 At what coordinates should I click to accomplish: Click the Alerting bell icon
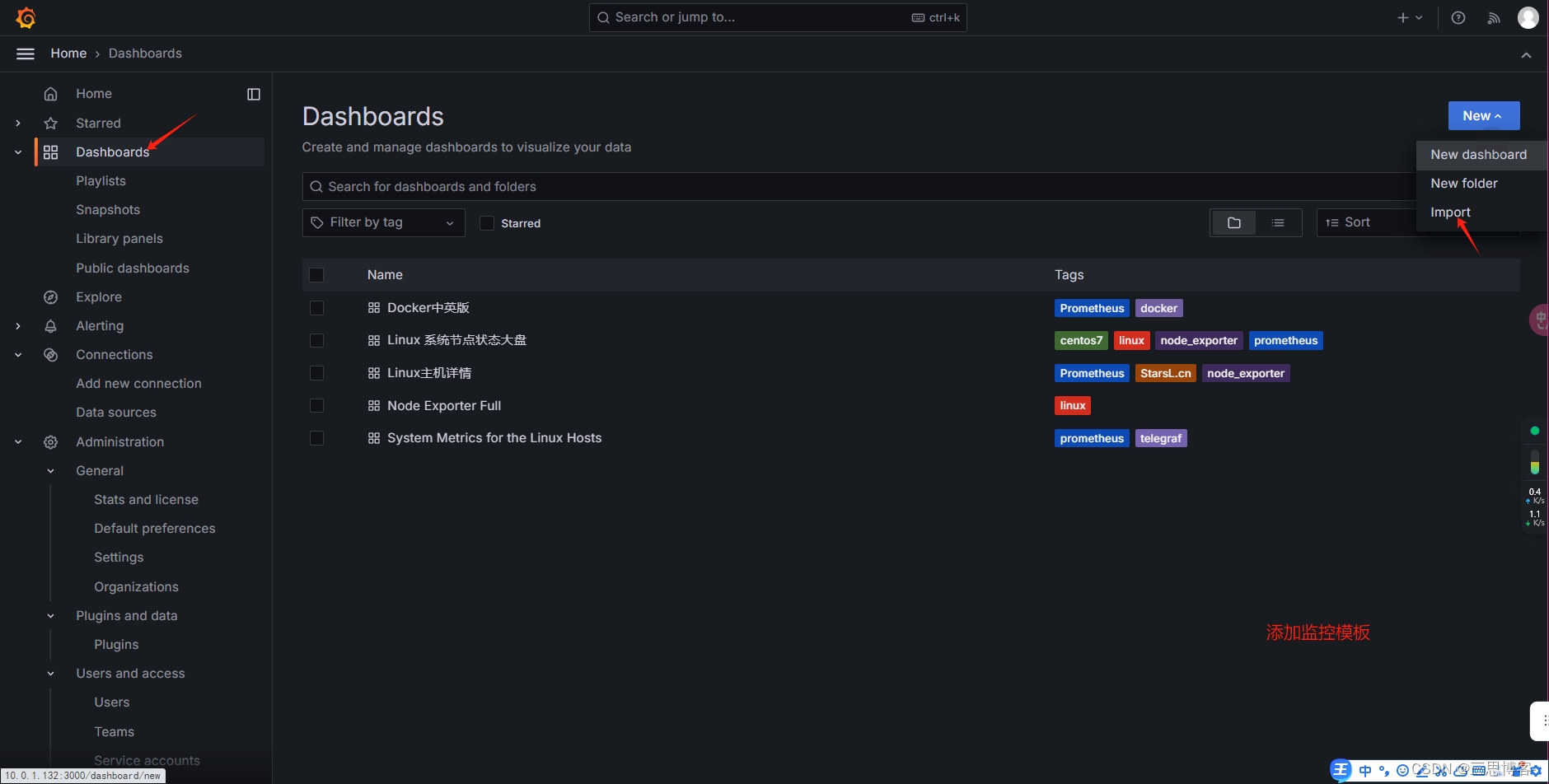pyautogui.click(x=51, y=326)
